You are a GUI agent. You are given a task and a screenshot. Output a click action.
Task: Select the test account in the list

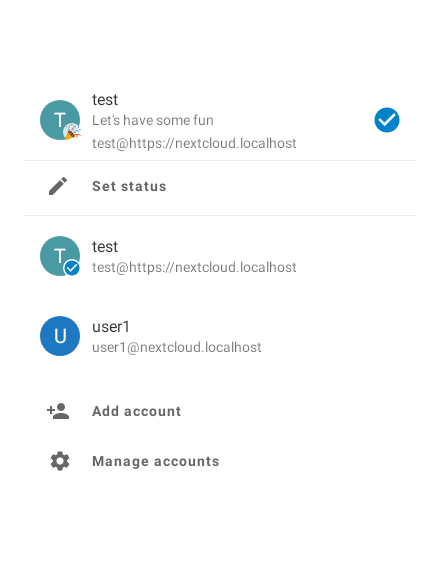[220, 256]
